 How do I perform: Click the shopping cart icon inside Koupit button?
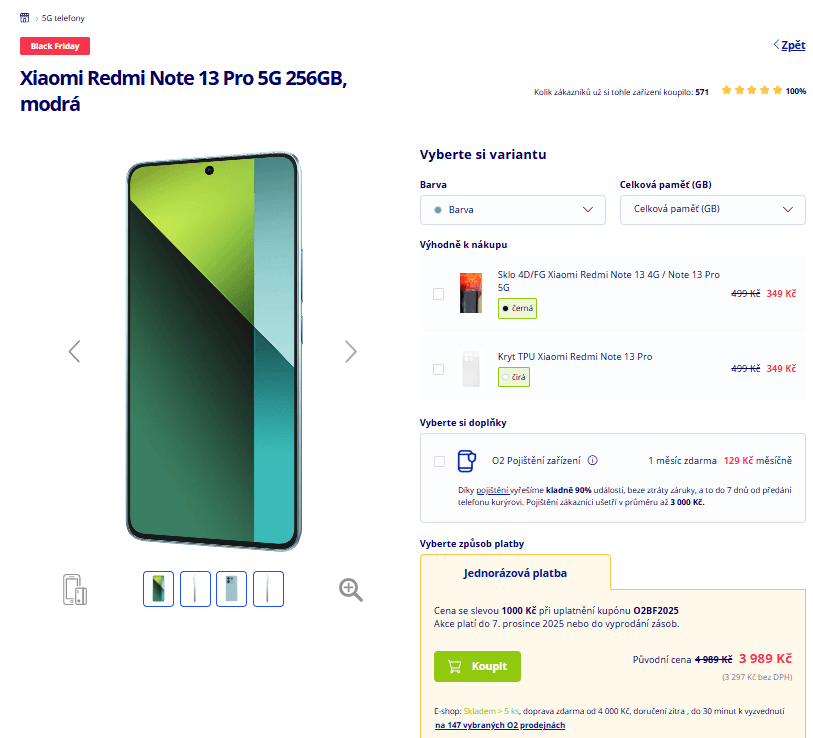click(456, 666)
